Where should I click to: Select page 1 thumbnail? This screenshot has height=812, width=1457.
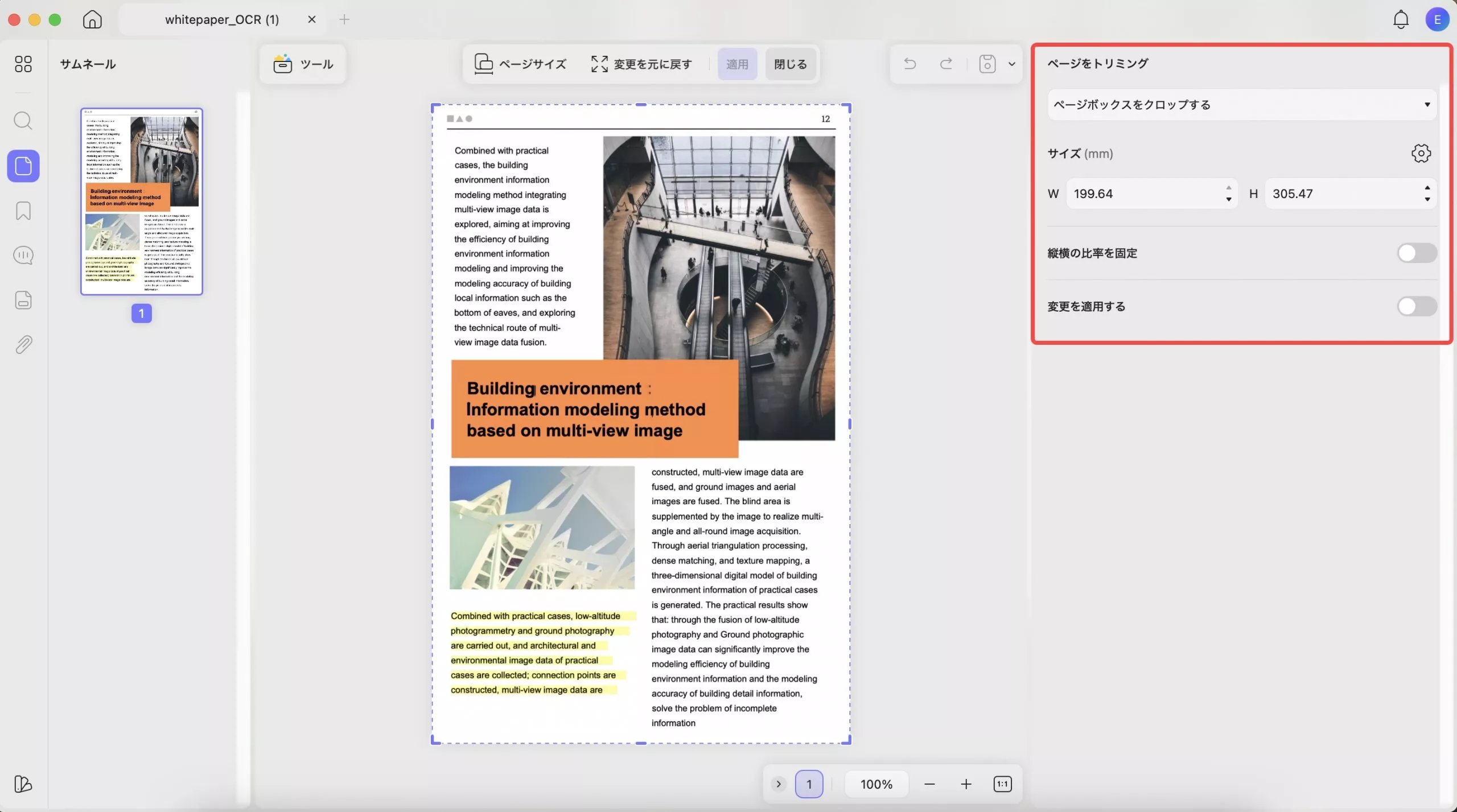tap(142, 201)
